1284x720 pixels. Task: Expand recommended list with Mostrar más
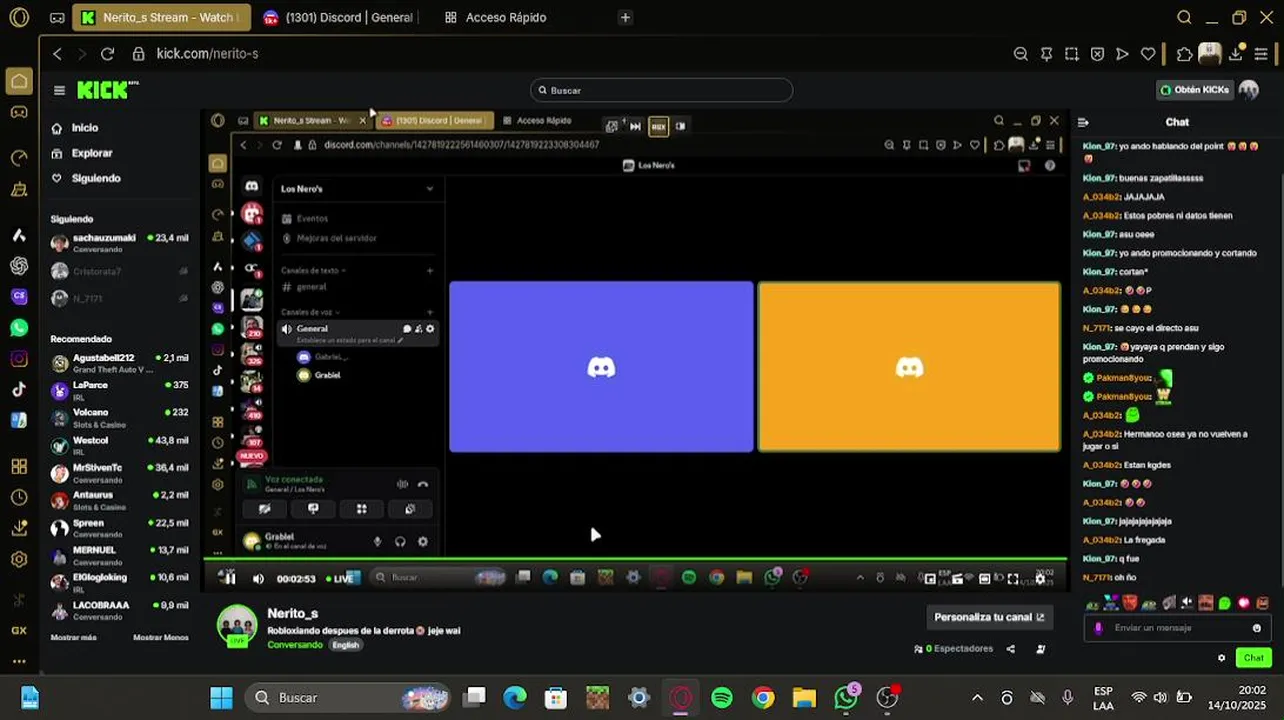tap(74, 637)
